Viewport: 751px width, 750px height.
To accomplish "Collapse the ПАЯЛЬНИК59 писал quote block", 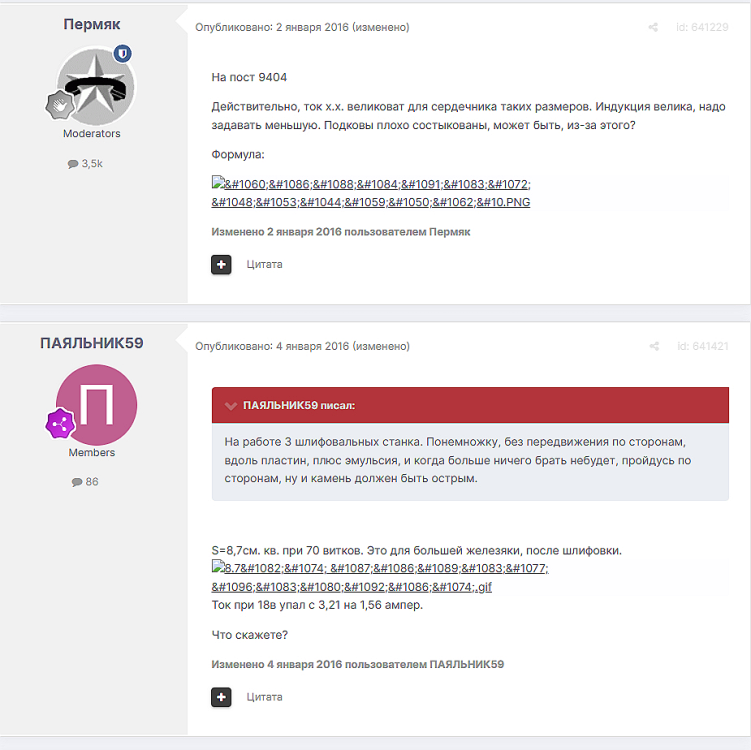I will [231, 406].
